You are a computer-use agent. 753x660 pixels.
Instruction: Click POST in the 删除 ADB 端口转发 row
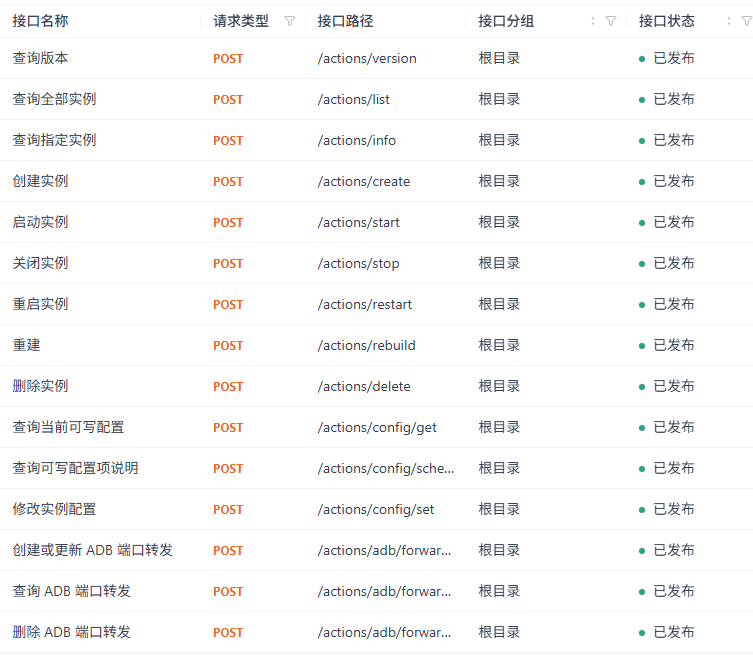click(x=228, y=633)
